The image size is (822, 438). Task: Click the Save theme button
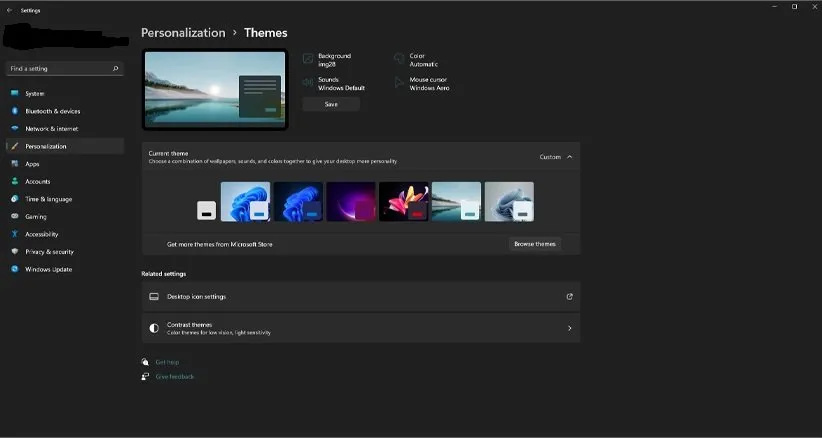[x=331, y=104]
